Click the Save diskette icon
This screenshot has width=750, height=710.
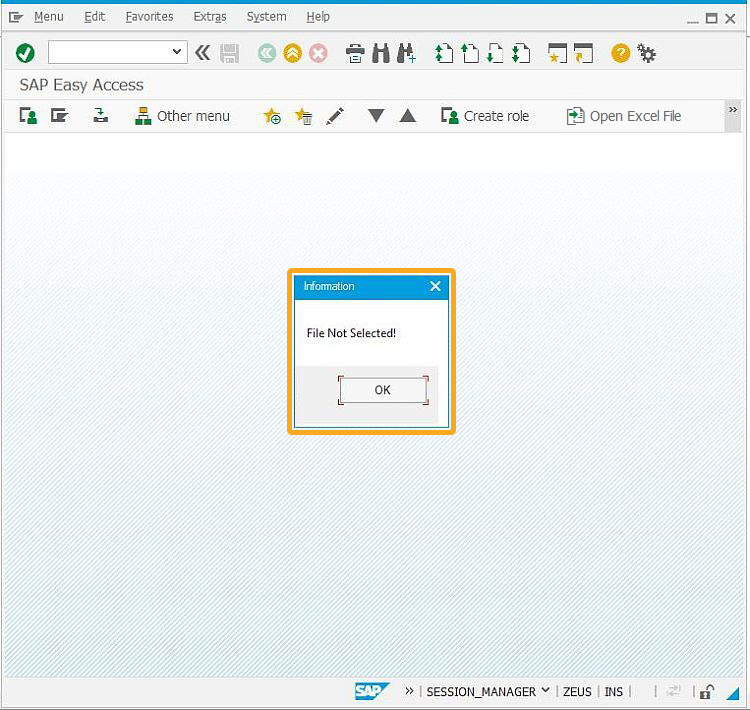click(230, 53)
